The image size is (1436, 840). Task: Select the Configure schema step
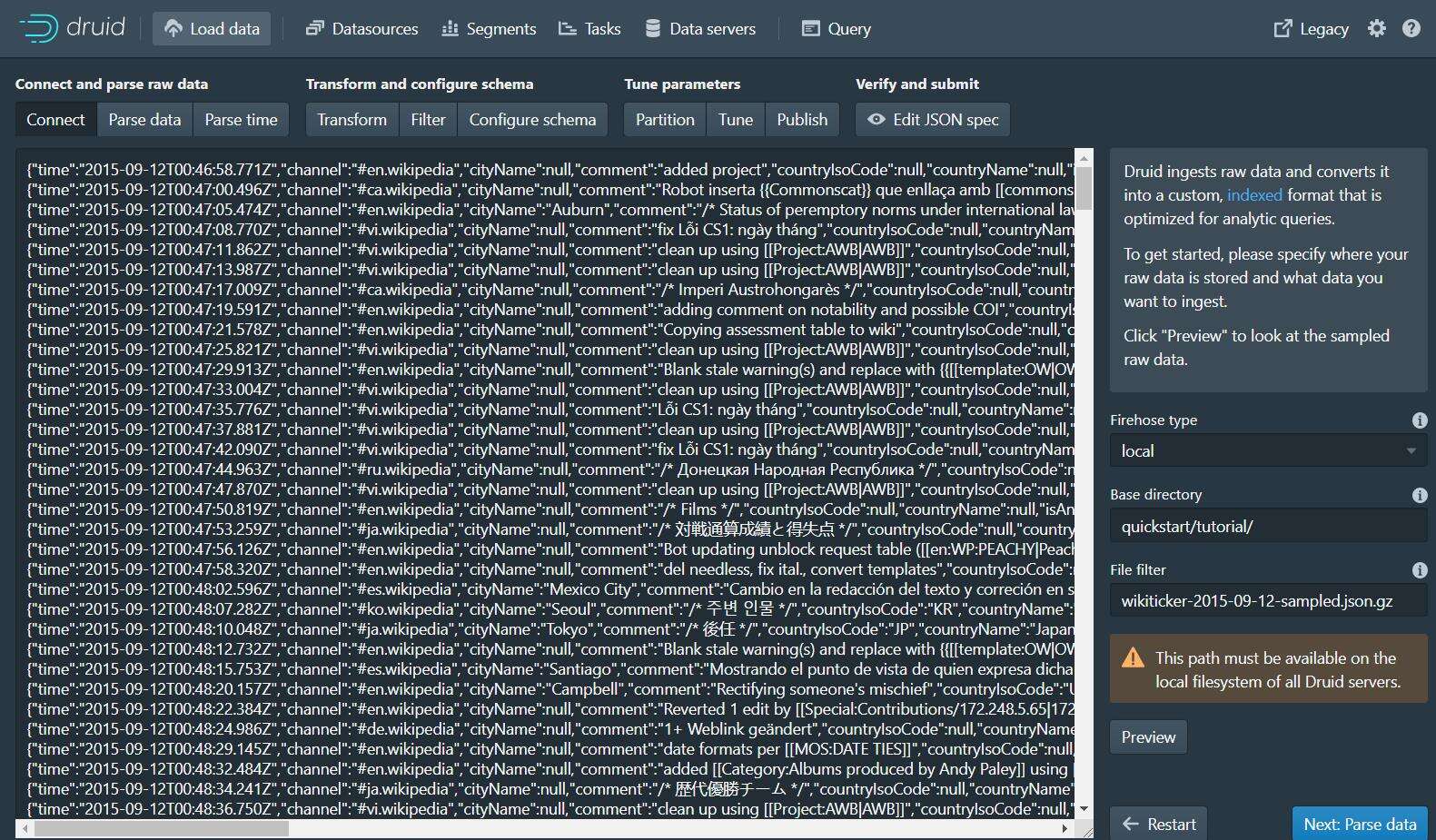532,120
